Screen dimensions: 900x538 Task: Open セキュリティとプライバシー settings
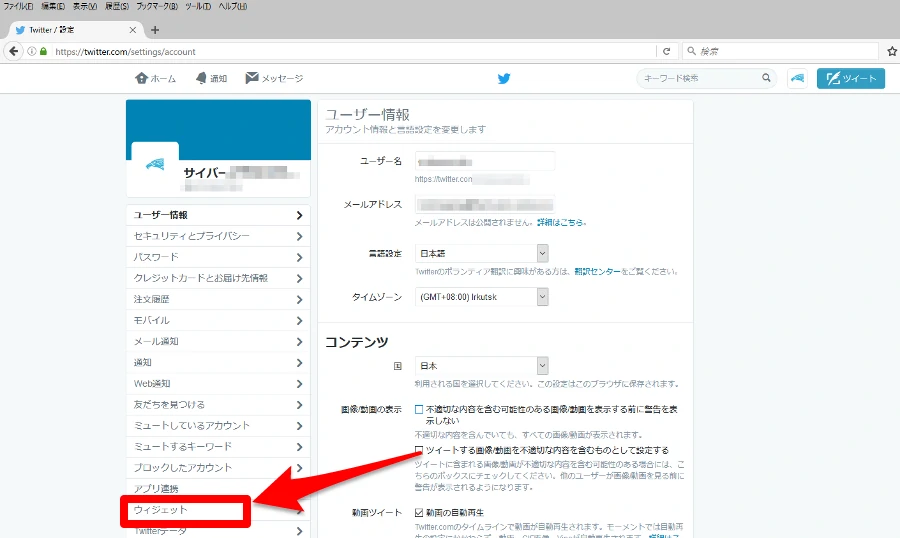point(218,236)
